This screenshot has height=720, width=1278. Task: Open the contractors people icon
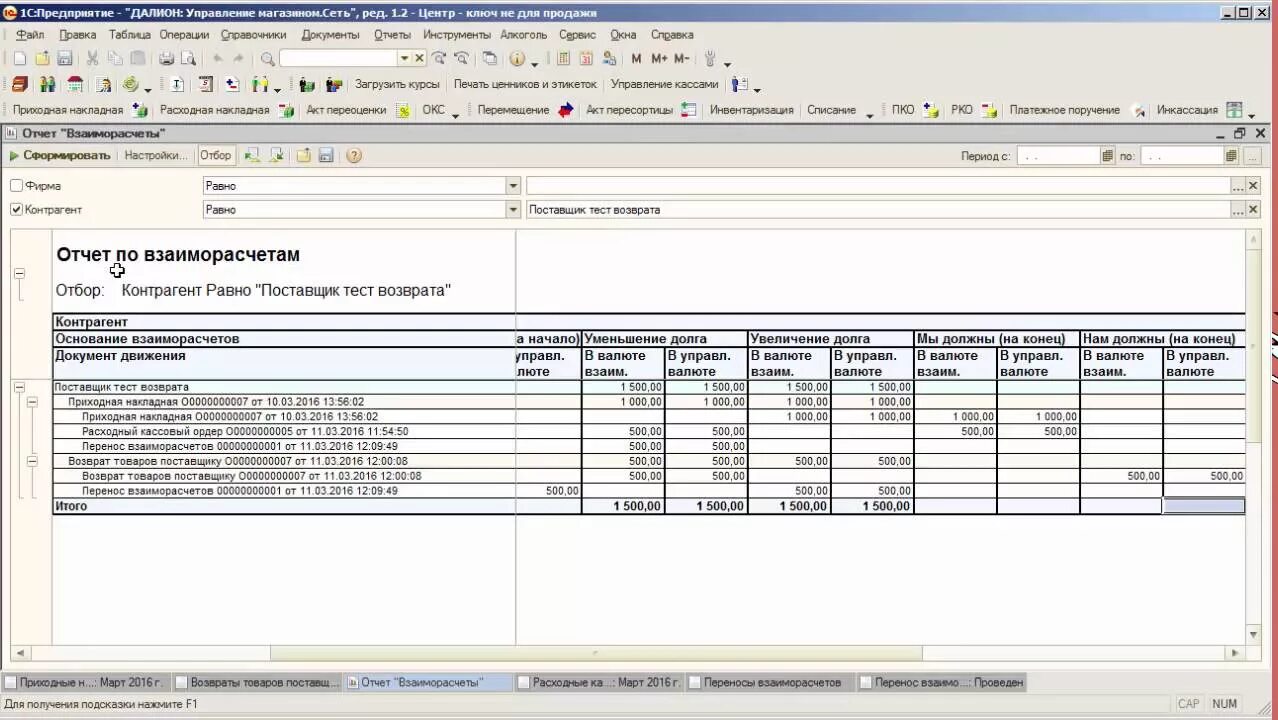[x=47, y=84]
